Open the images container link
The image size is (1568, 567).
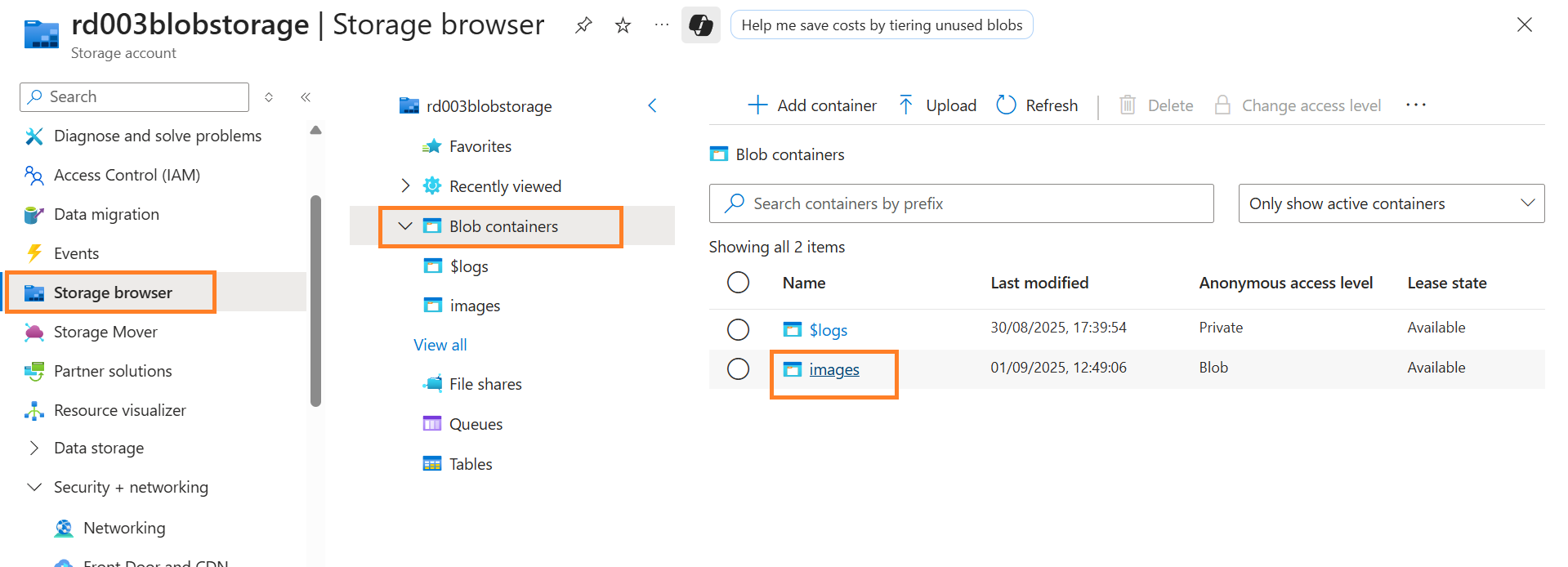(833, 369)
